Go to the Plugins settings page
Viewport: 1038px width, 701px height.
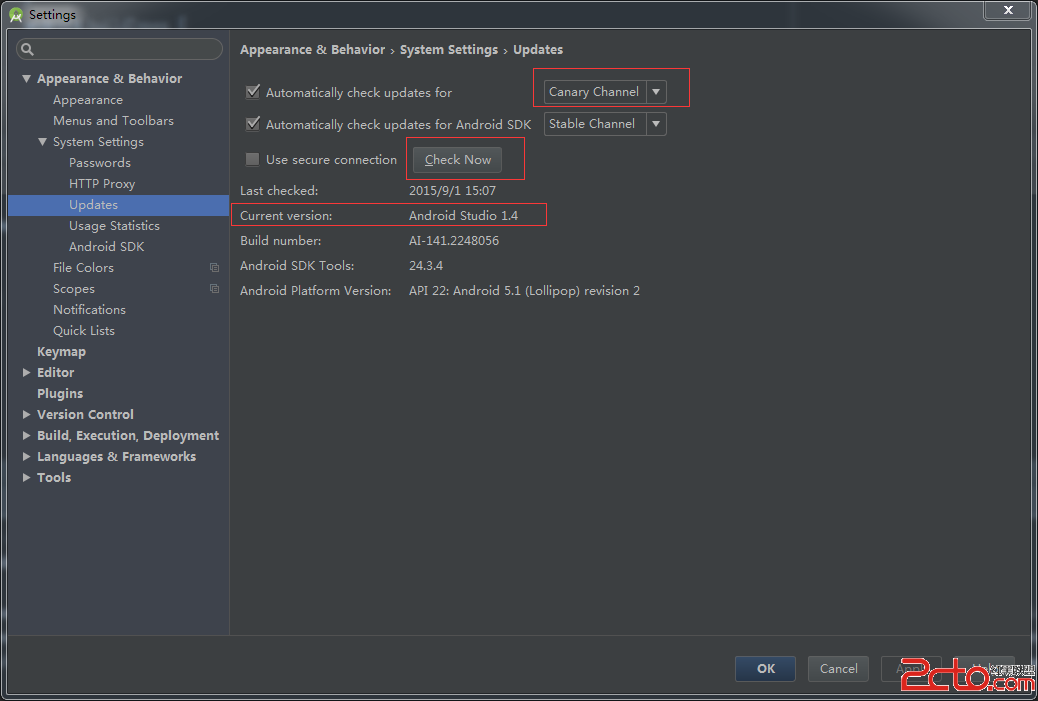click(x=60, y=394)
